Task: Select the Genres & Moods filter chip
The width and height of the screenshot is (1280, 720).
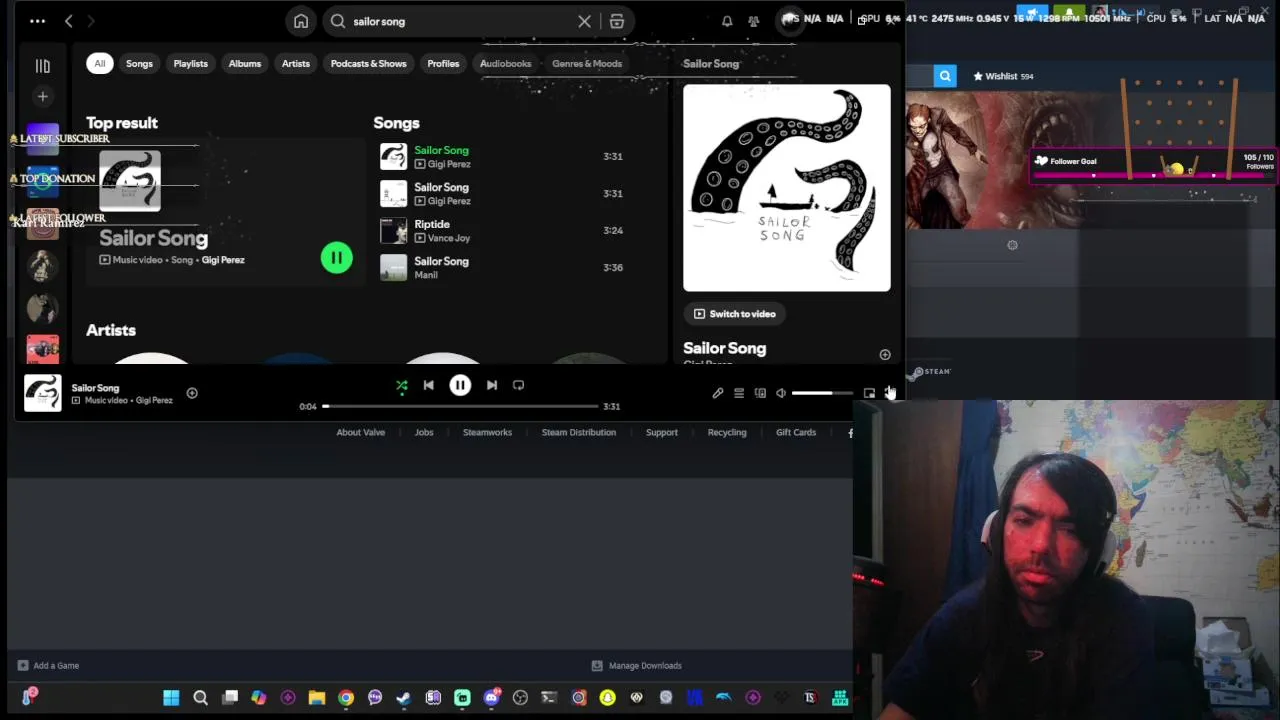Action: [x=587, y=63]
